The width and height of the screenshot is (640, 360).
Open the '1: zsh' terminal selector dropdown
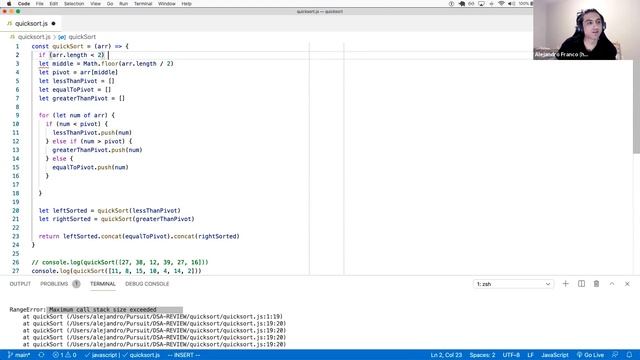point(513,284)
